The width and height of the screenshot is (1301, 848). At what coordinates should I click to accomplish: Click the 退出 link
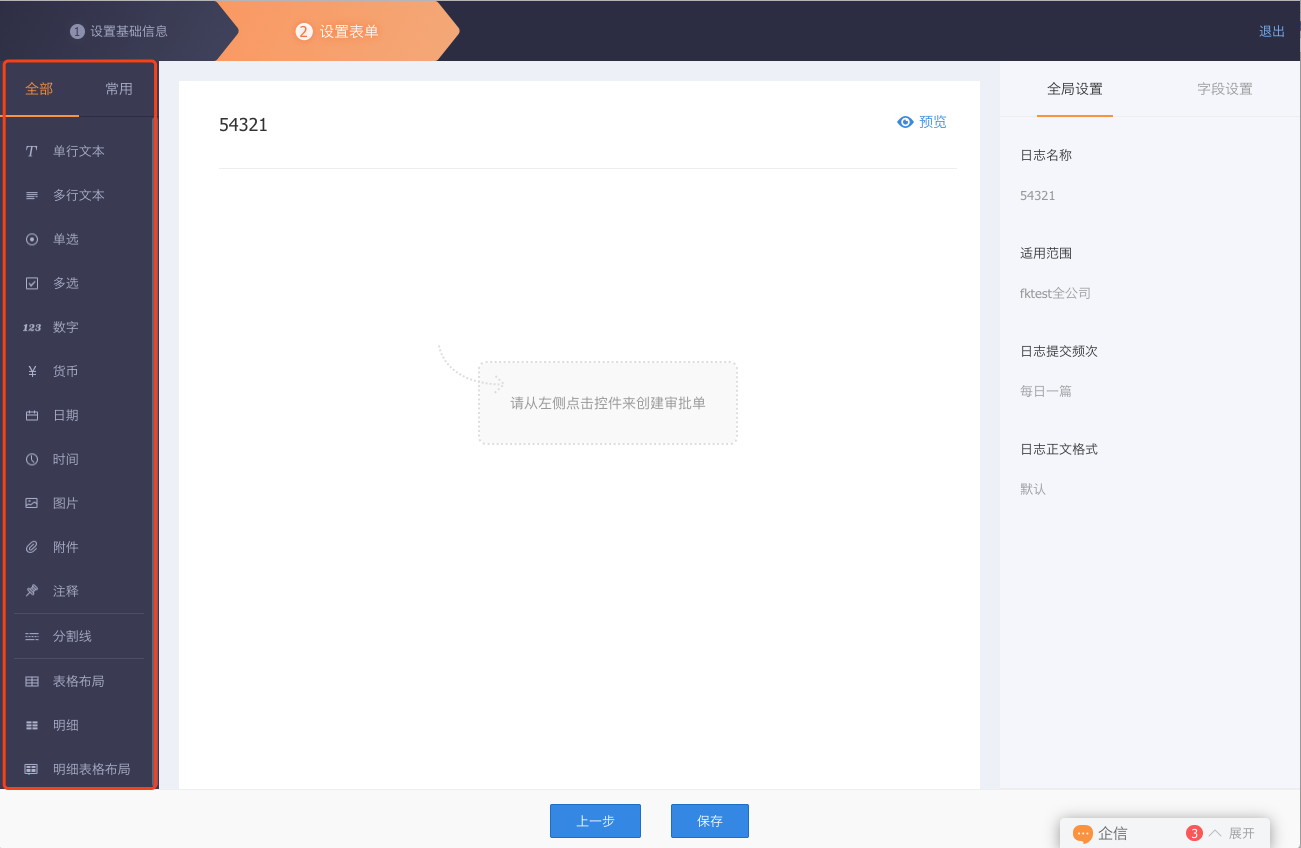(x=1272, y=31)
